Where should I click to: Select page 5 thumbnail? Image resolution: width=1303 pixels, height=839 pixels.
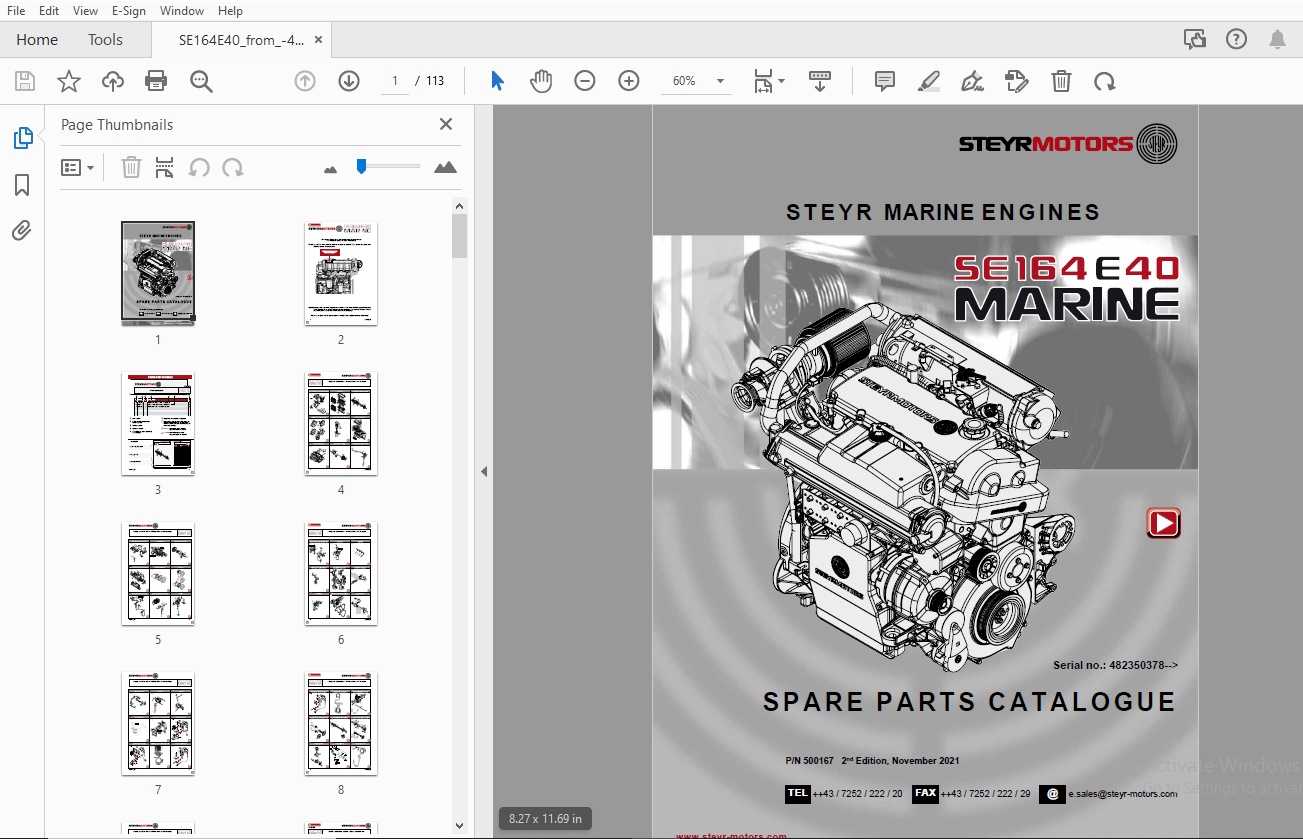click(x=158, y=573)
